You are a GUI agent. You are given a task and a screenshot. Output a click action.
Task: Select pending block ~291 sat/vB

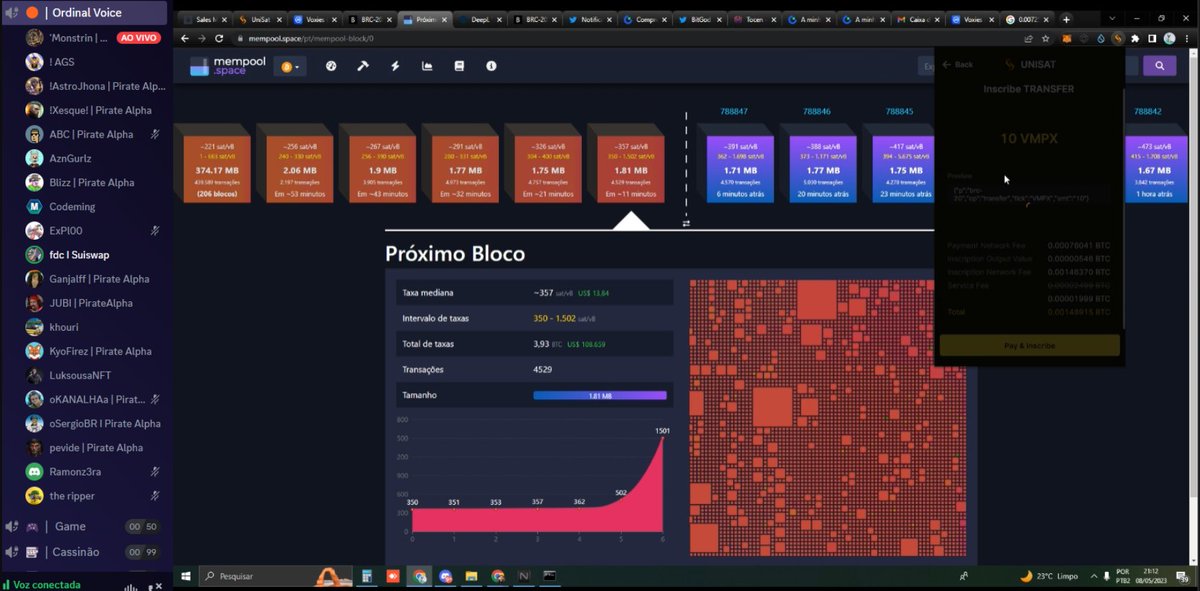[x=459, y=164]
